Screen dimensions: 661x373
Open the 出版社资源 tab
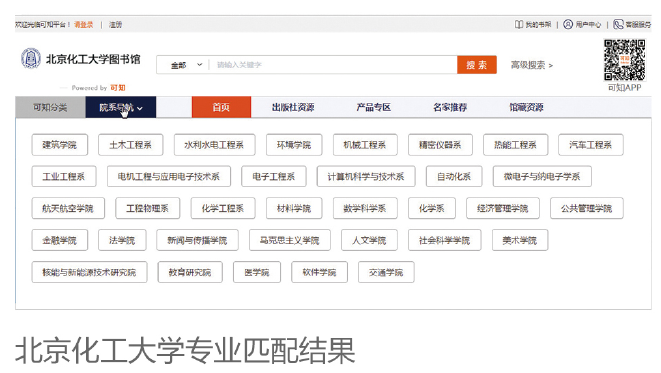click(293, 107)
